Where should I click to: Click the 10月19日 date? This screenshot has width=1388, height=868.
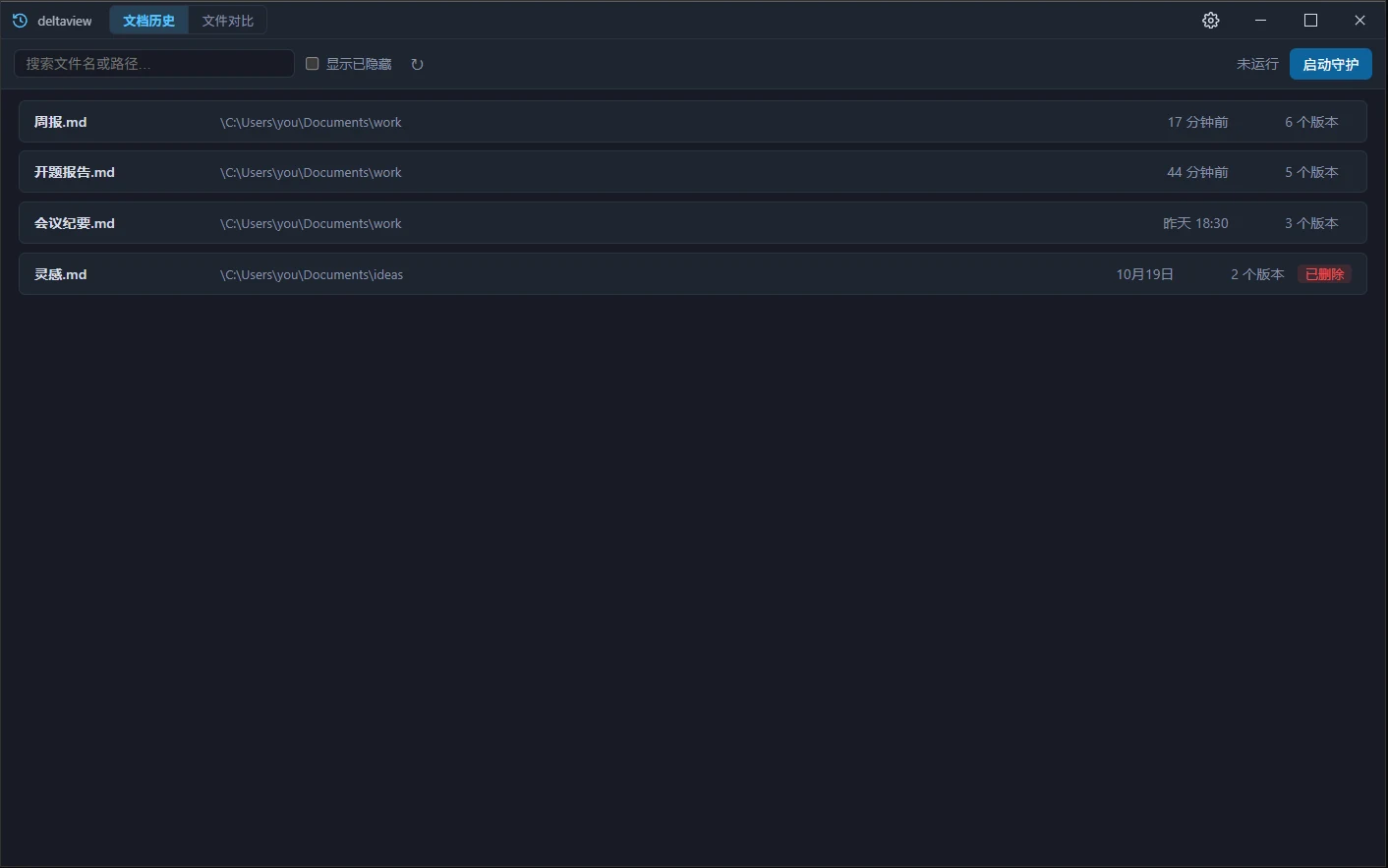1145,274
